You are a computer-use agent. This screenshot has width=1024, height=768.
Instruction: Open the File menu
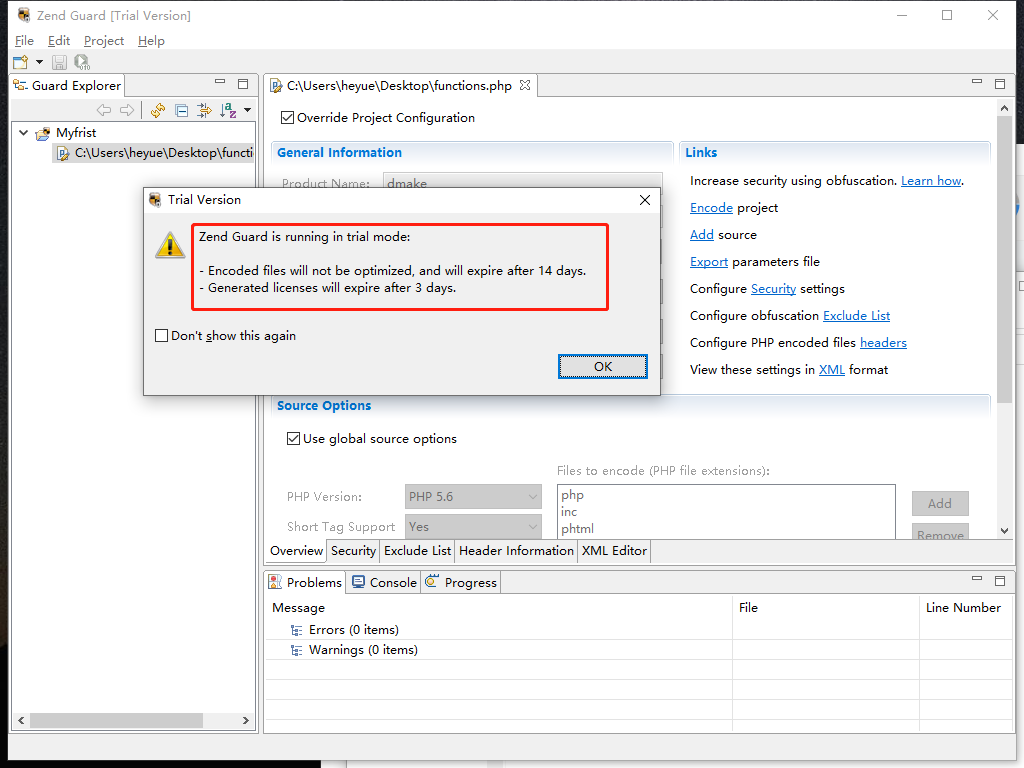24,40
